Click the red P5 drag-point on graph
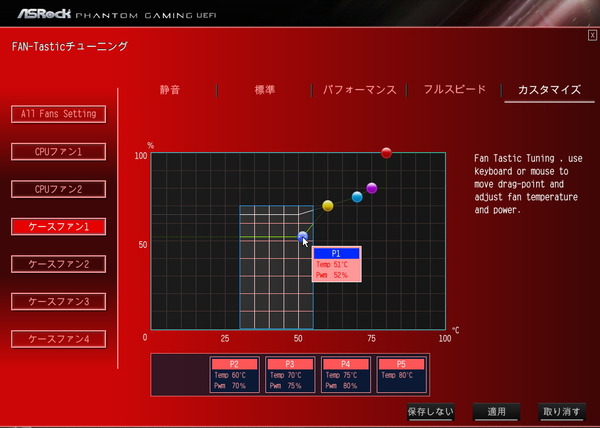Image resolution: width=600 pixels, height=428 pixels. (386, 153)
